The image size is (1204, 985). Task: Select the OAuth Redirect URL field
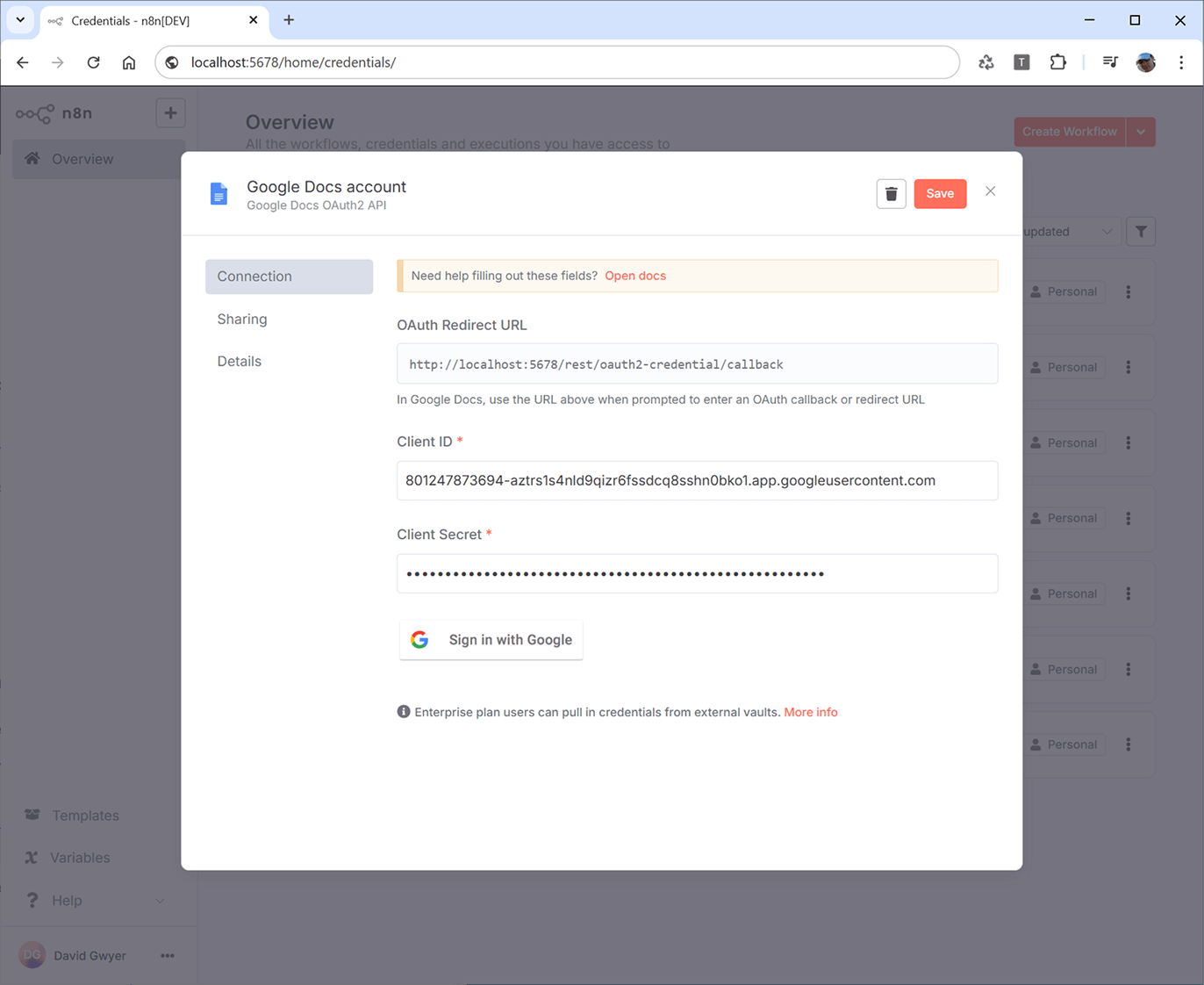tap(697, 363)
